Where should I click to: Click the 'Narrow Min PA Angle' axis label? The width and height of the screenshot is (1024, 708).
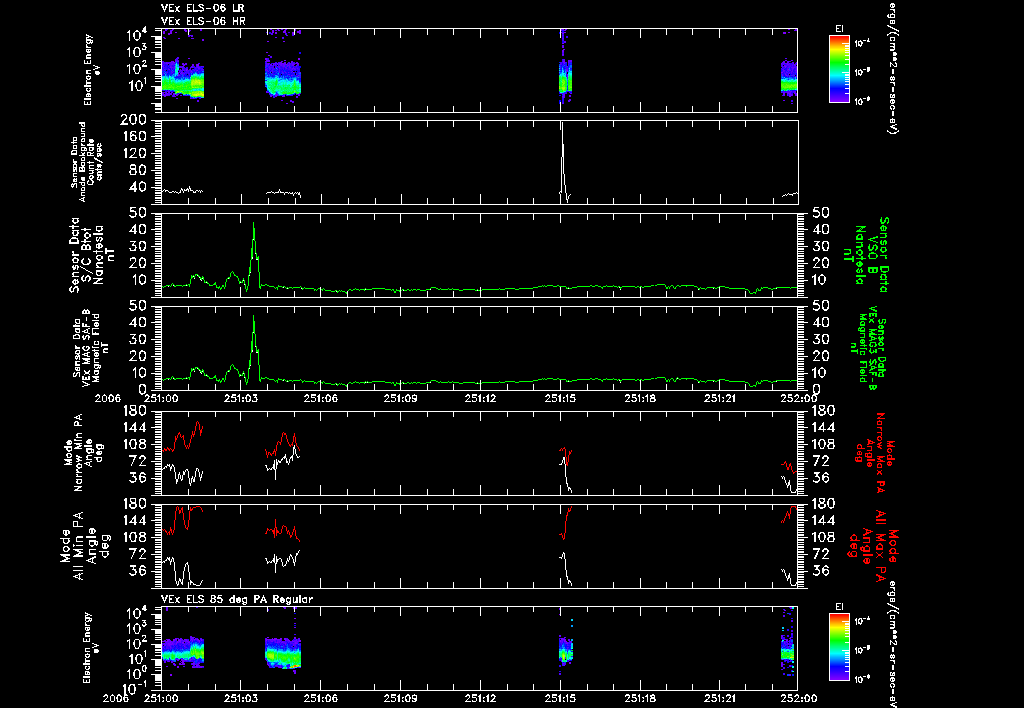tap(83, 451)
